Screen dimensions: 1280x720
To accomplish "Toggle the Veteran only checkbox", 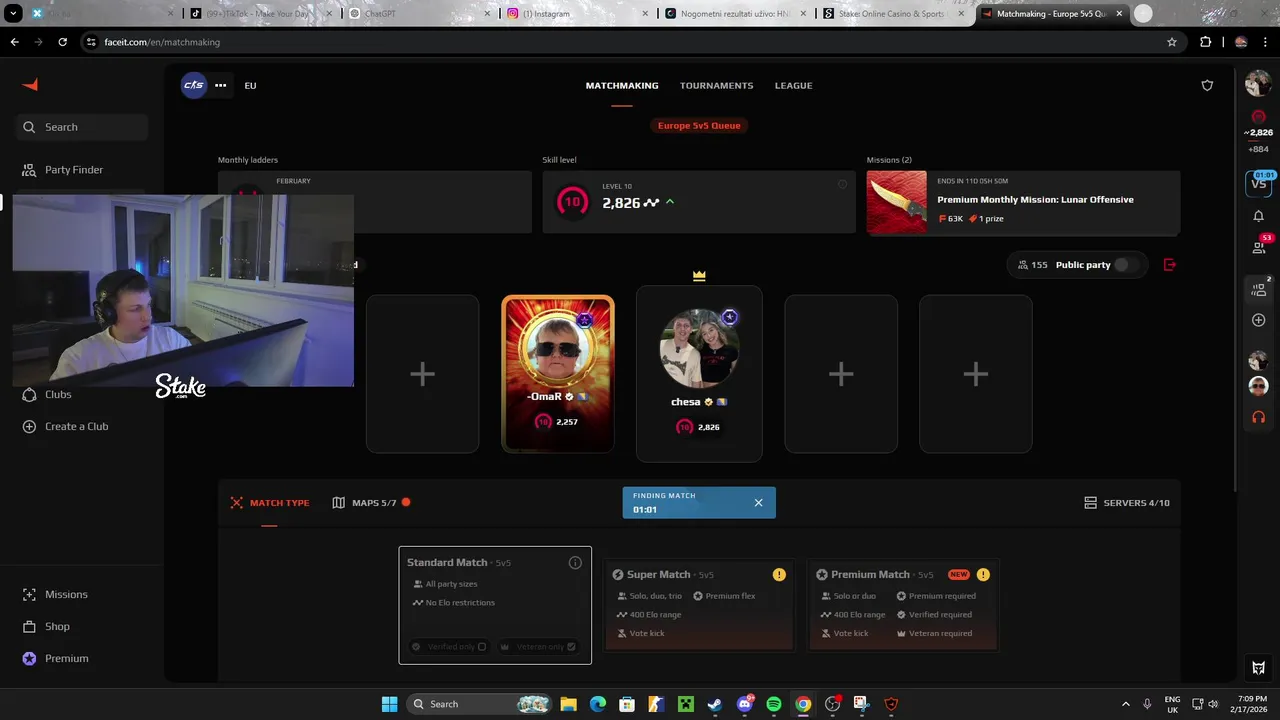I will coord(571,647).
